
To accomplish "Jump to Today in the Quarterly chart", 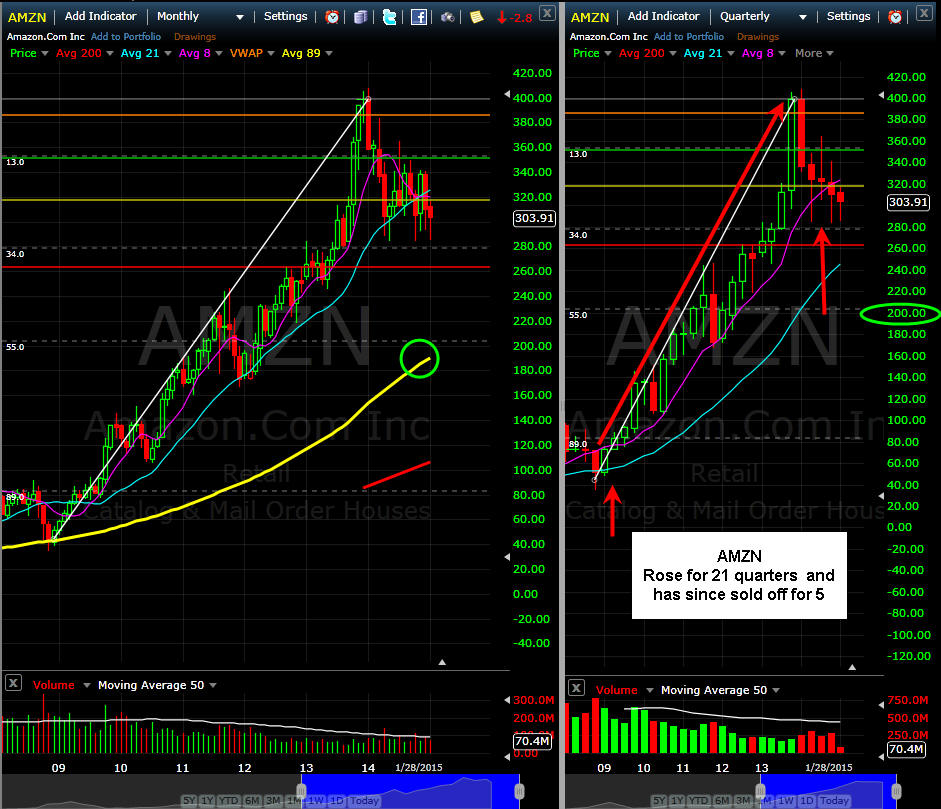I will (x=834, y=801).
